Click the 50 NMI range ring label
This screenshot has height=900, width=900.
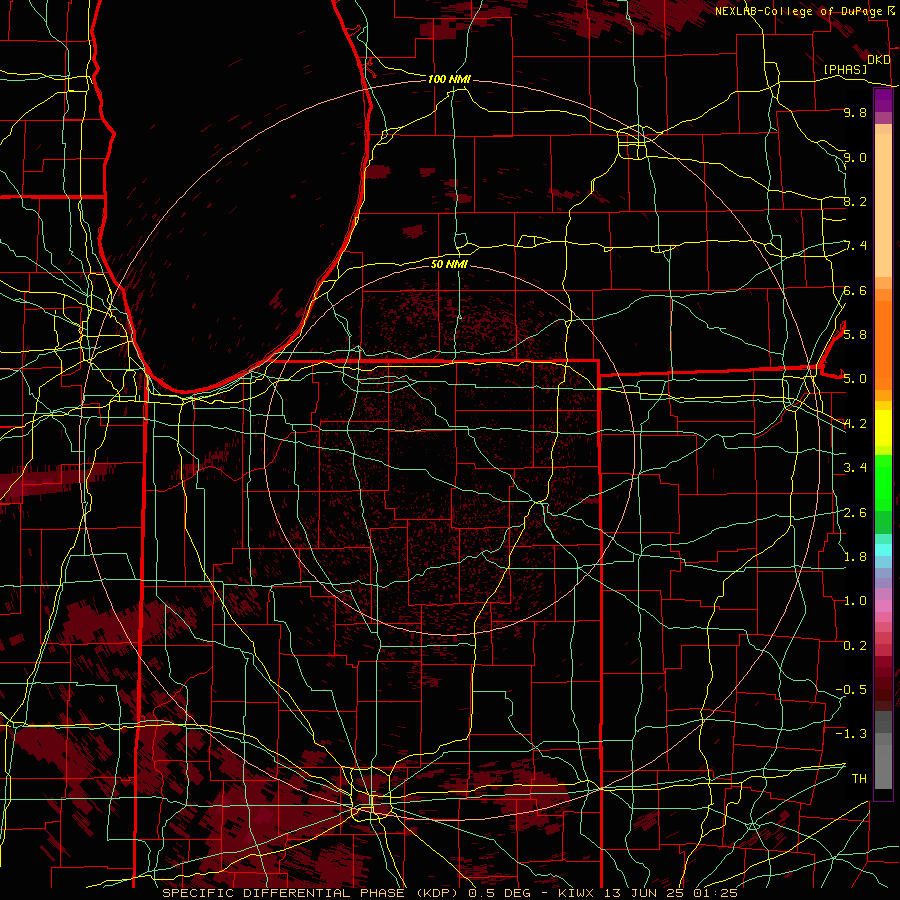[x=449, y=264]
